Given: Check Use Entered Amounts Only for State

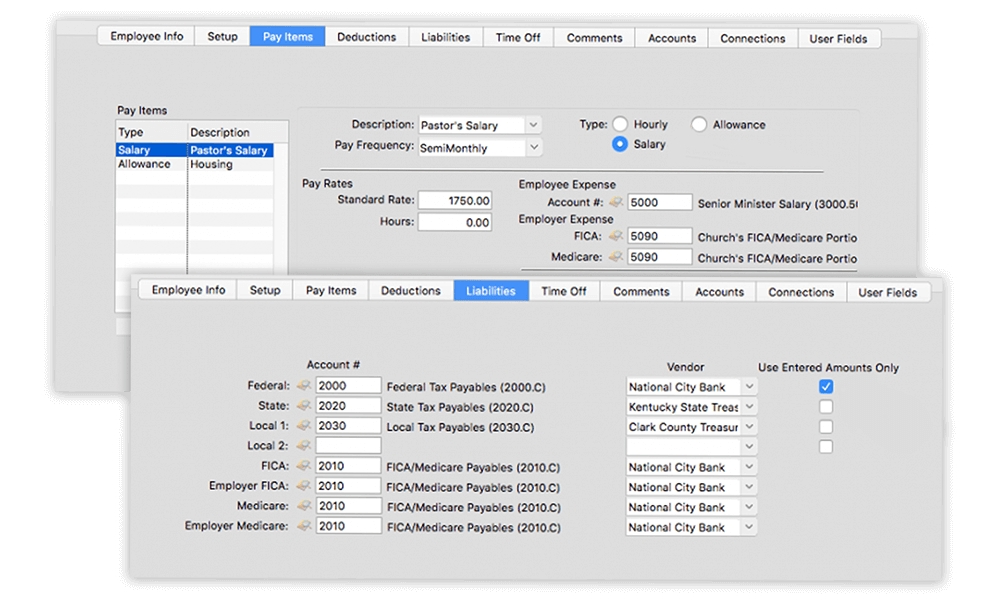Looking at the screenshot, I should [826, 406].
